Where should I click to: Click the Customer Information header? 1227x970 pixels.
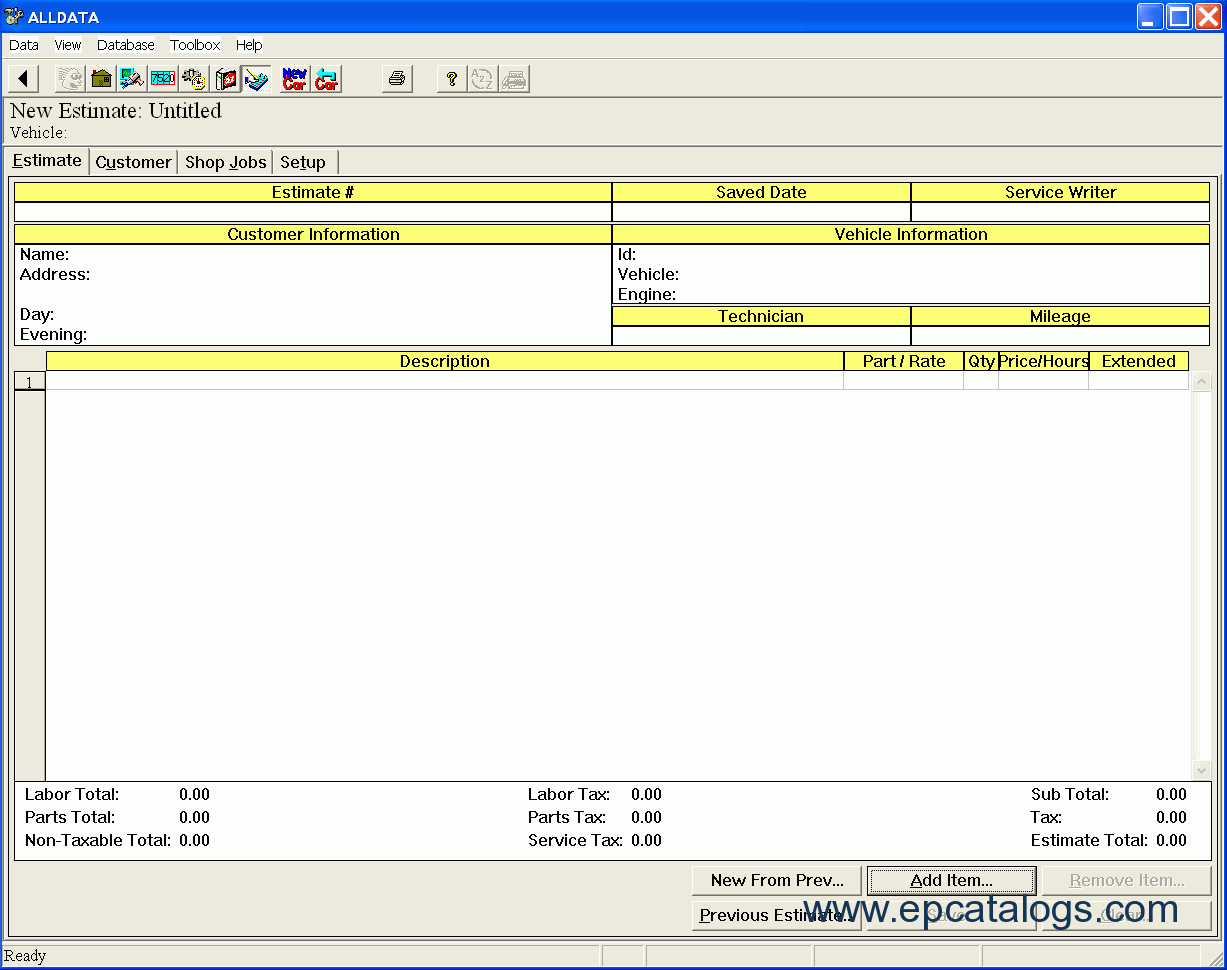[313, 234]
